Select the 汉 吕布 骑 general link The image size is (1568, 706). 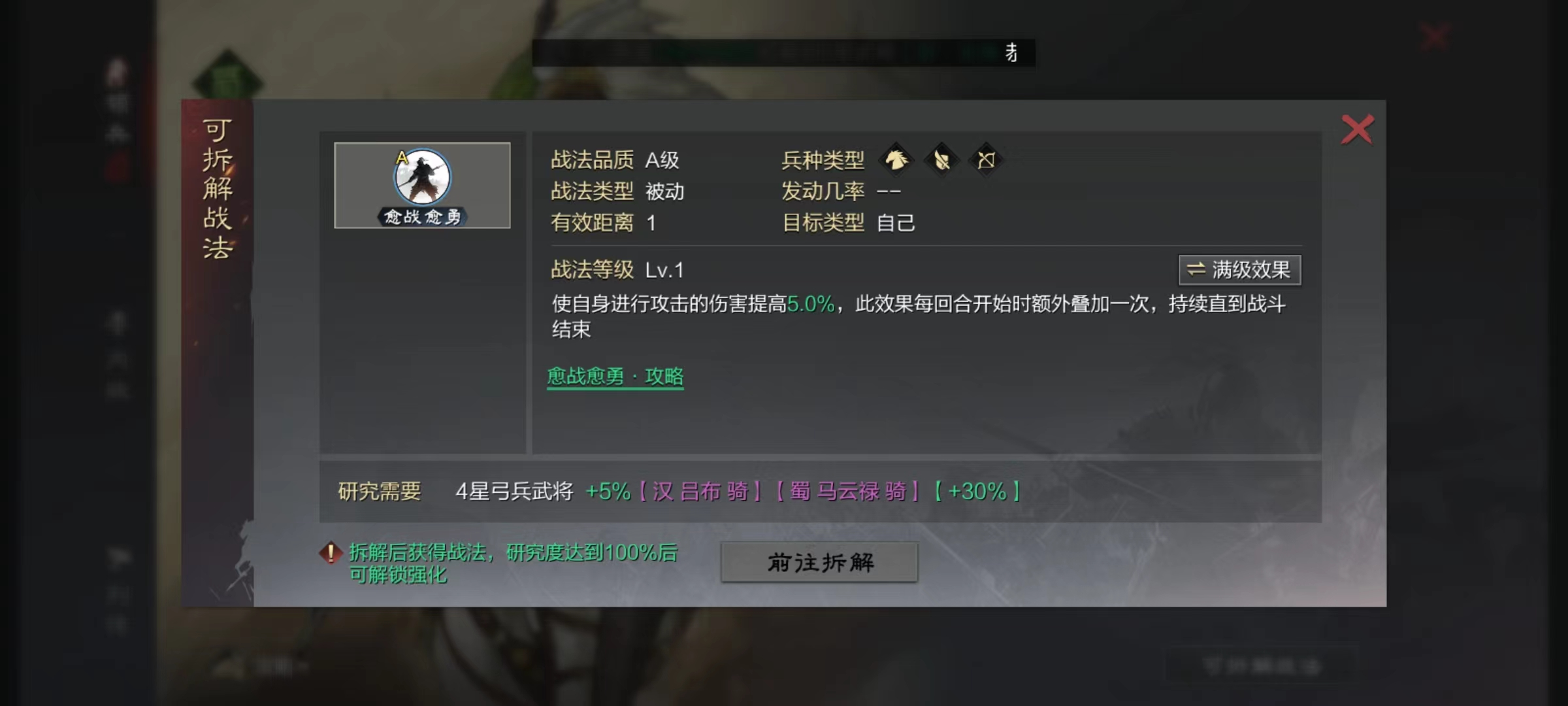700,492
